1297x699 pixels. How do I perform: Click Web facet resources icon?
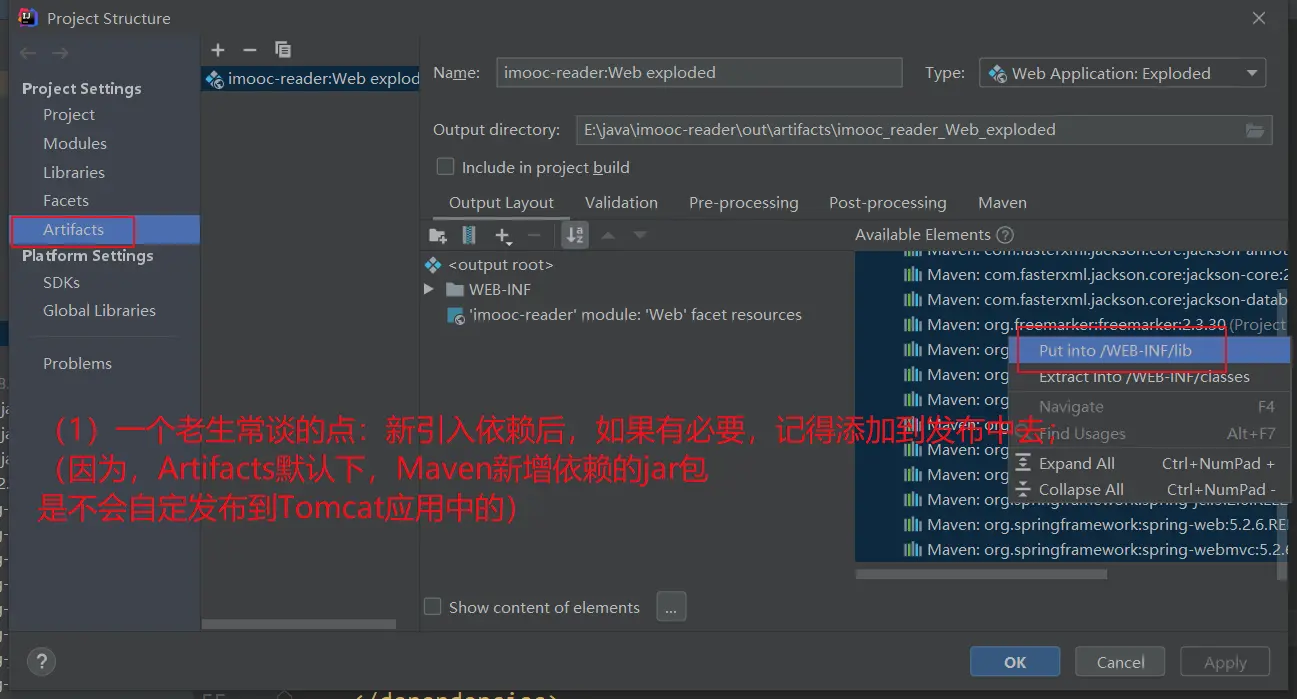[x=455, y=315]
